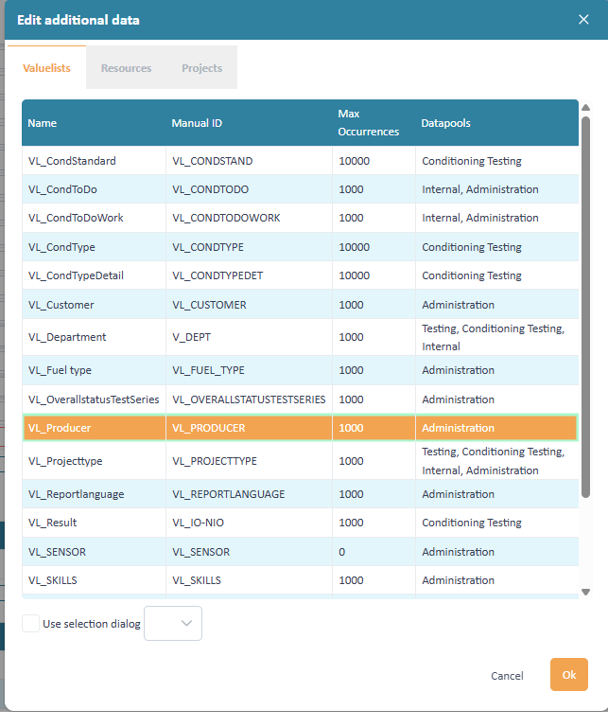This screenshot has width=608, height=712.
Task: Open the dropdown beside Use selection dialog
Action: 173,623
